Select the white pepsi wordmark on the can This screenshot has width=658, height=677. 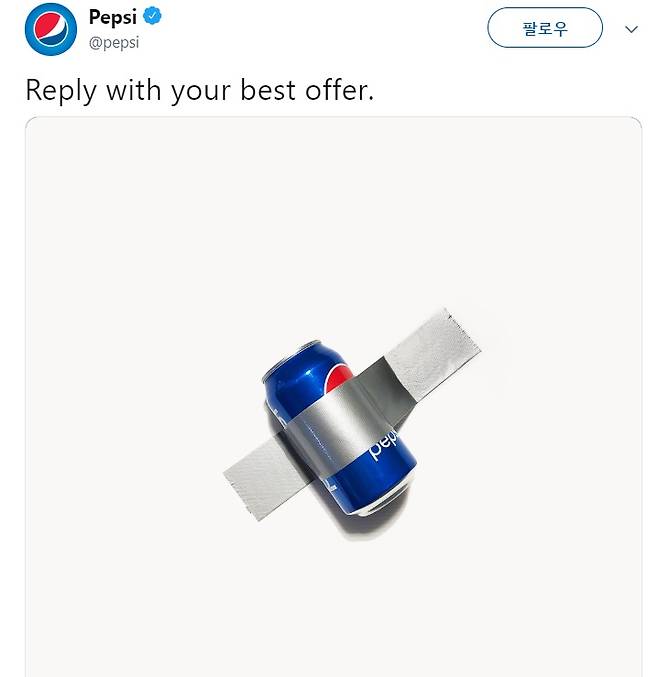[382, 444]
